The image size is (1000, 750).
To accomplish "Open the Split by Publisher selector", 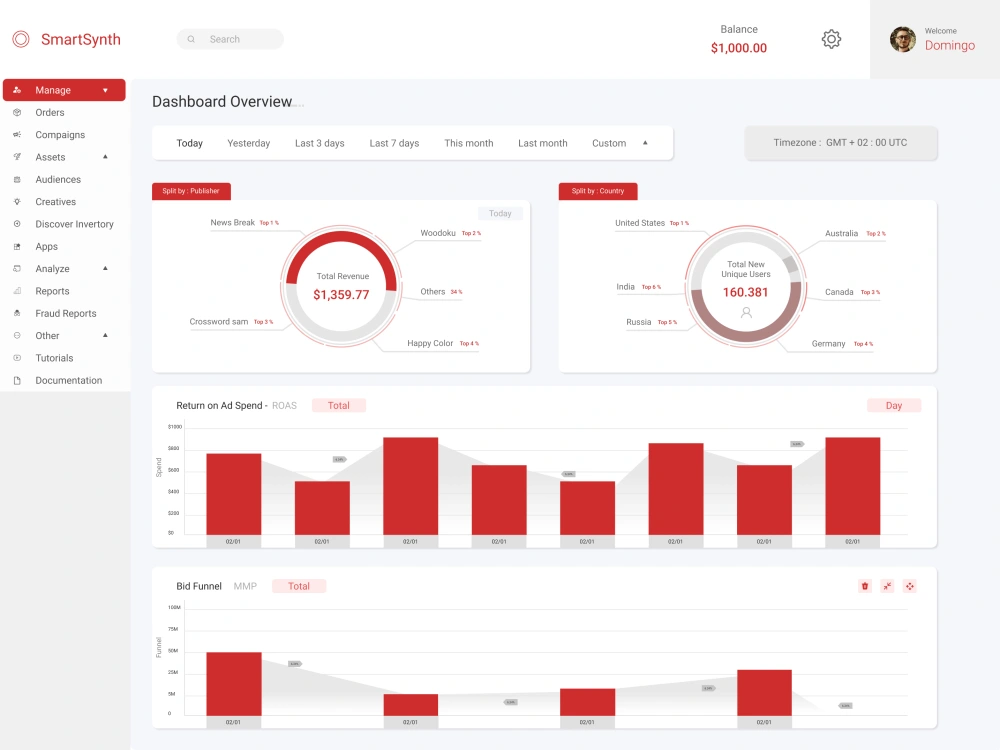I will [x=191, y=191].
